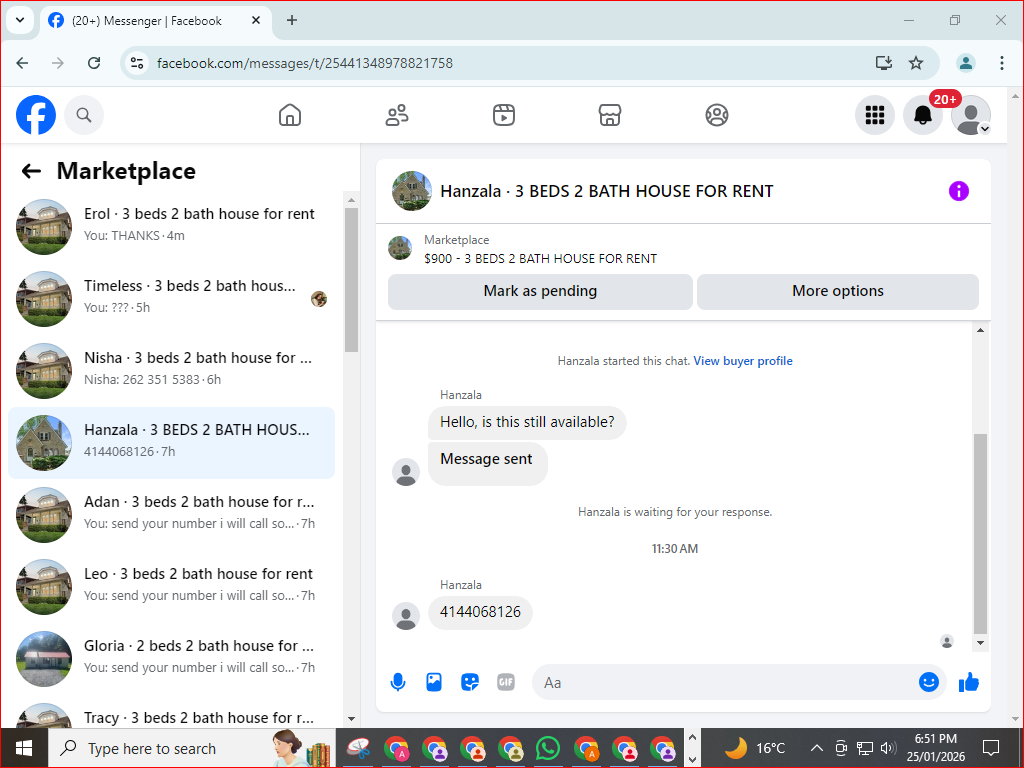Open Nisha conversation in list
Viewport: 1024px width, 768px height.
click(171, 370)
